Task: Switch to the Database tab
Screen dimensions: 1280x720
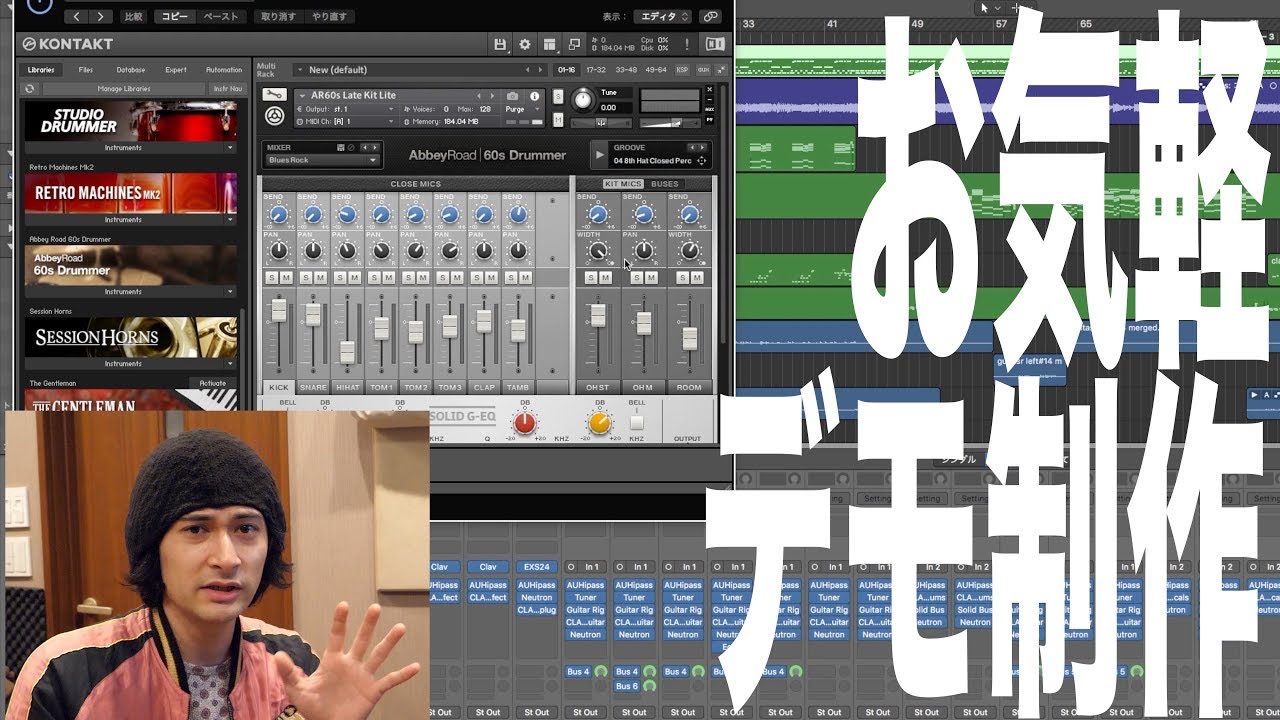Action: pyautogui.click(x=131, y=70)
